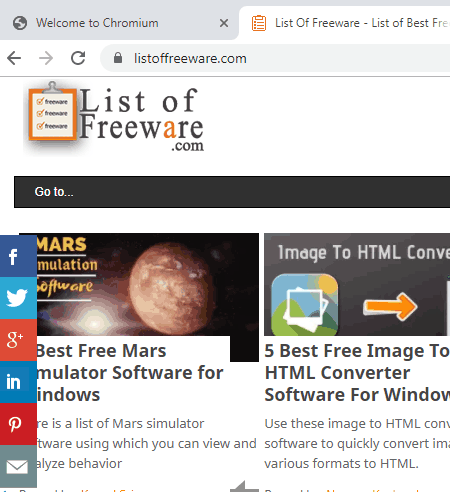Share the page by email envelope icon
Screen dimensions: 450x492
click(18, 466)
